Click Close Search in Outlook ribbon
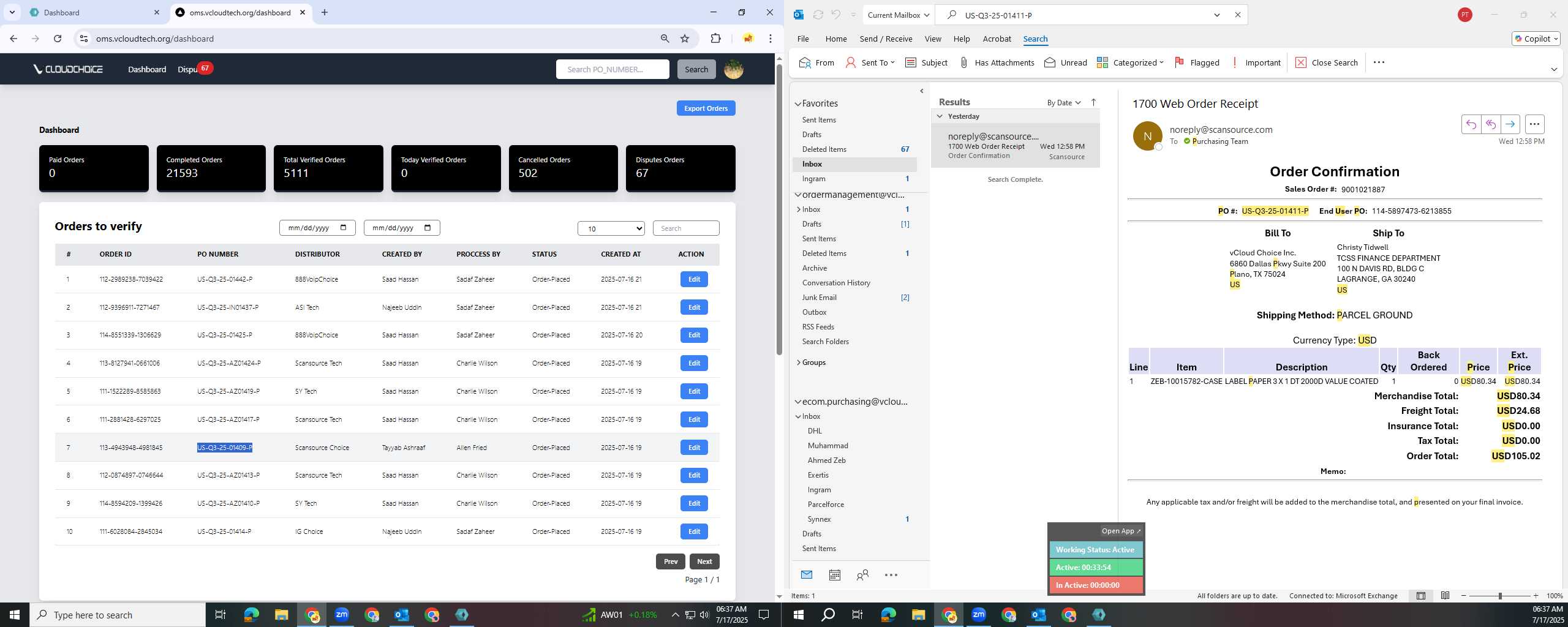The height and width of the screenshot is (627, 1568). click(1327, 62)
